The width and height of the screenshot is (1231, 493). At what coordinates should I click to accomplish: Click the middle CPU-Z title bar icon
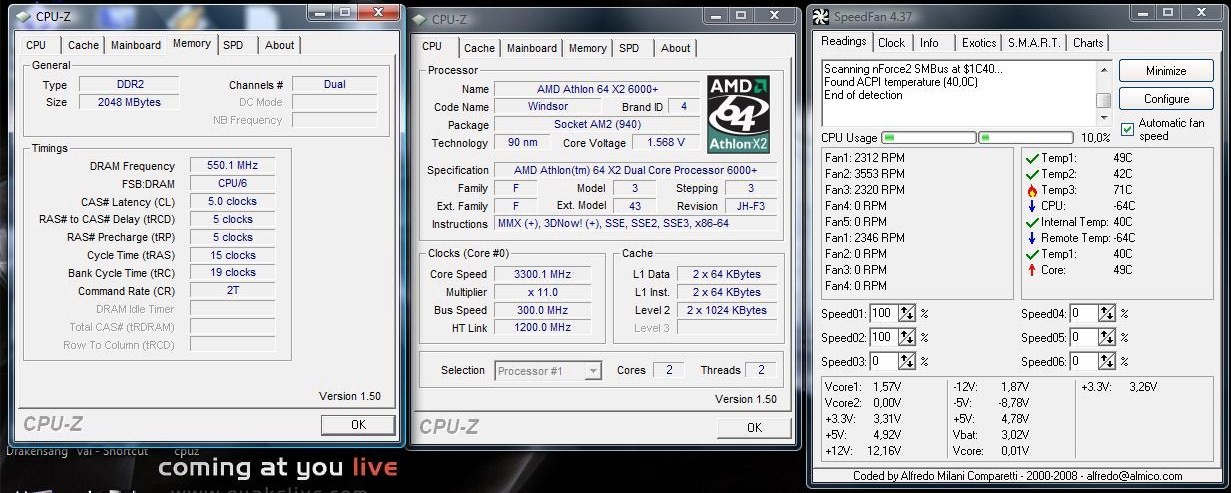pos(418,18)
